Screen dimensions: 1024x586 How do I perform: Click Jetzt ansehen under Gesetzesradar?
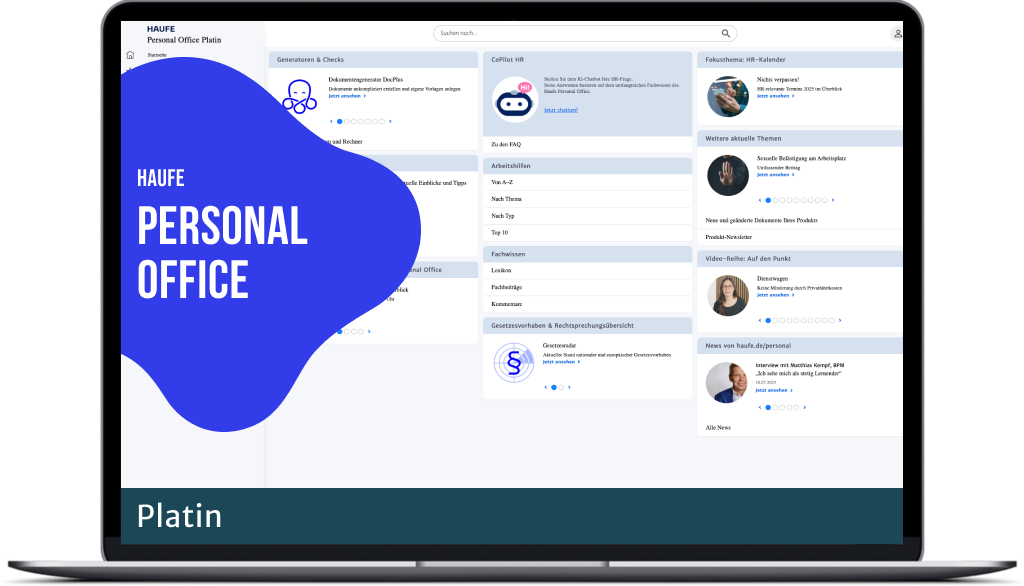(x=561, y=362)
